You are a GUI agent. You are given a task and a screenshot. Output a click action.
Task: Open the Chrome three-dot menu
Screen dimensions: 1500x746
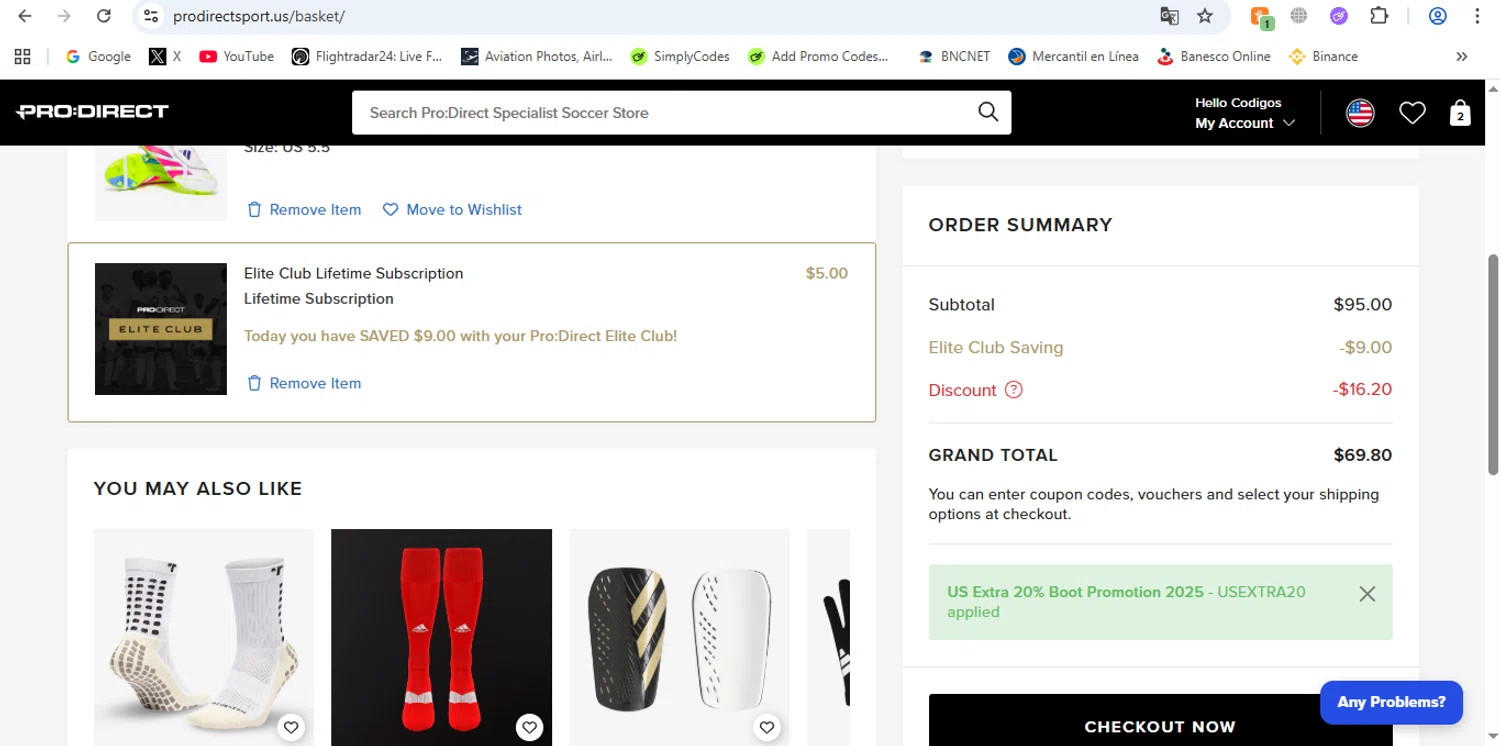tap(1478, 16)
